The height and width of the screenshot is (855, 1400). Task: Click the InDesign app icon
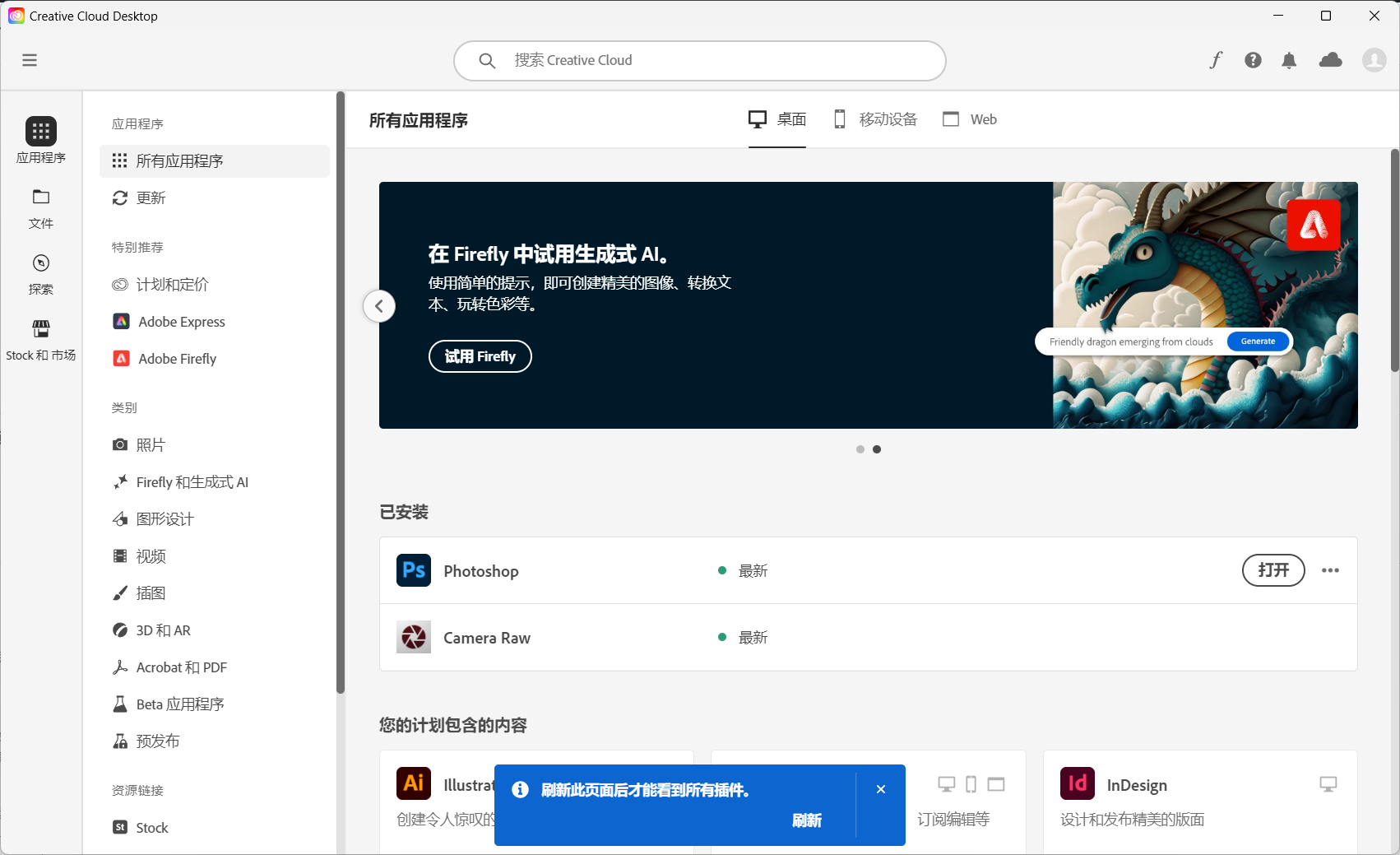tap(1078, 783)
